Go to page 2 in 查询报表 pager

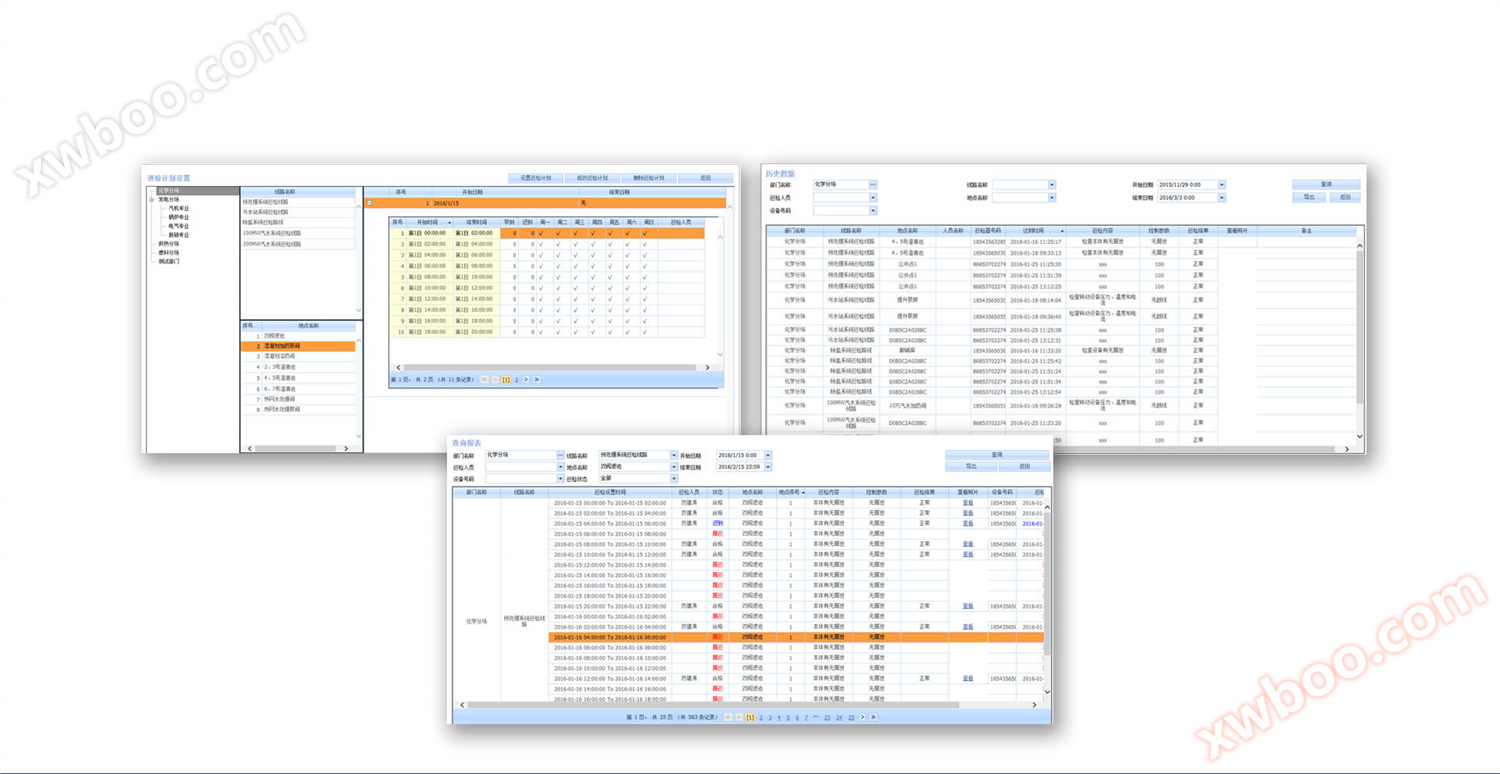point(761,717)
